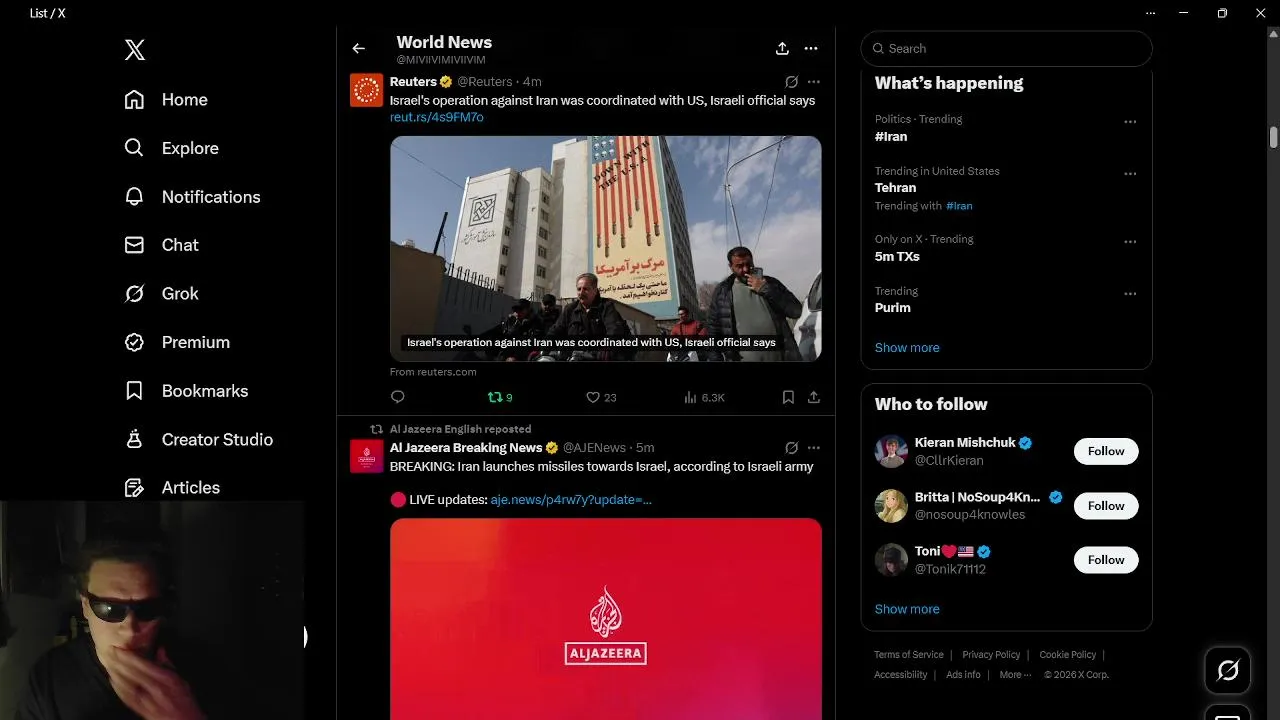Open Chat from the sidebar
1280x720 pixels.
[161, 245]
